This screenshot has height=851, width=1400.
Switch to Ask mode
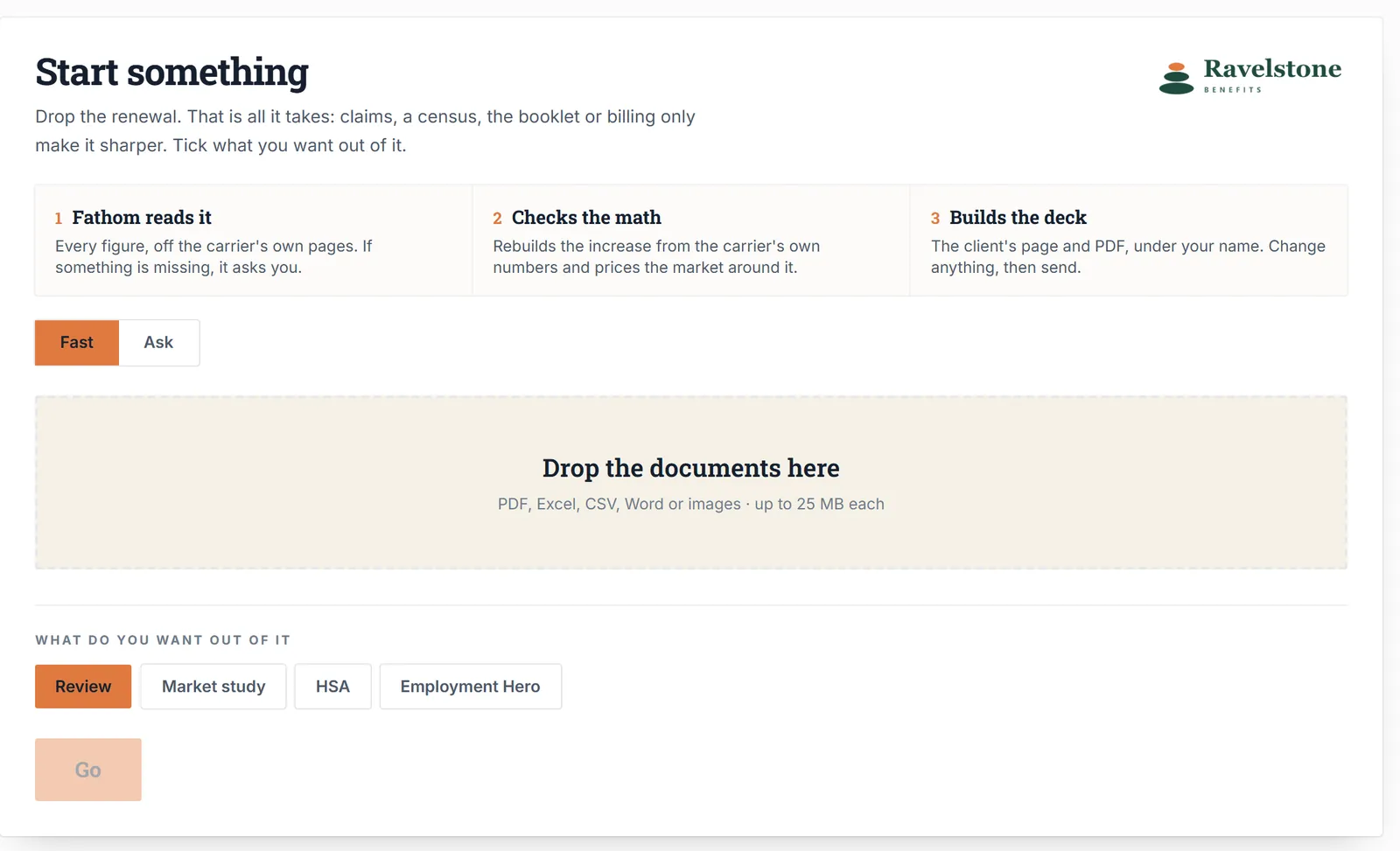click(x=158, y=343)
